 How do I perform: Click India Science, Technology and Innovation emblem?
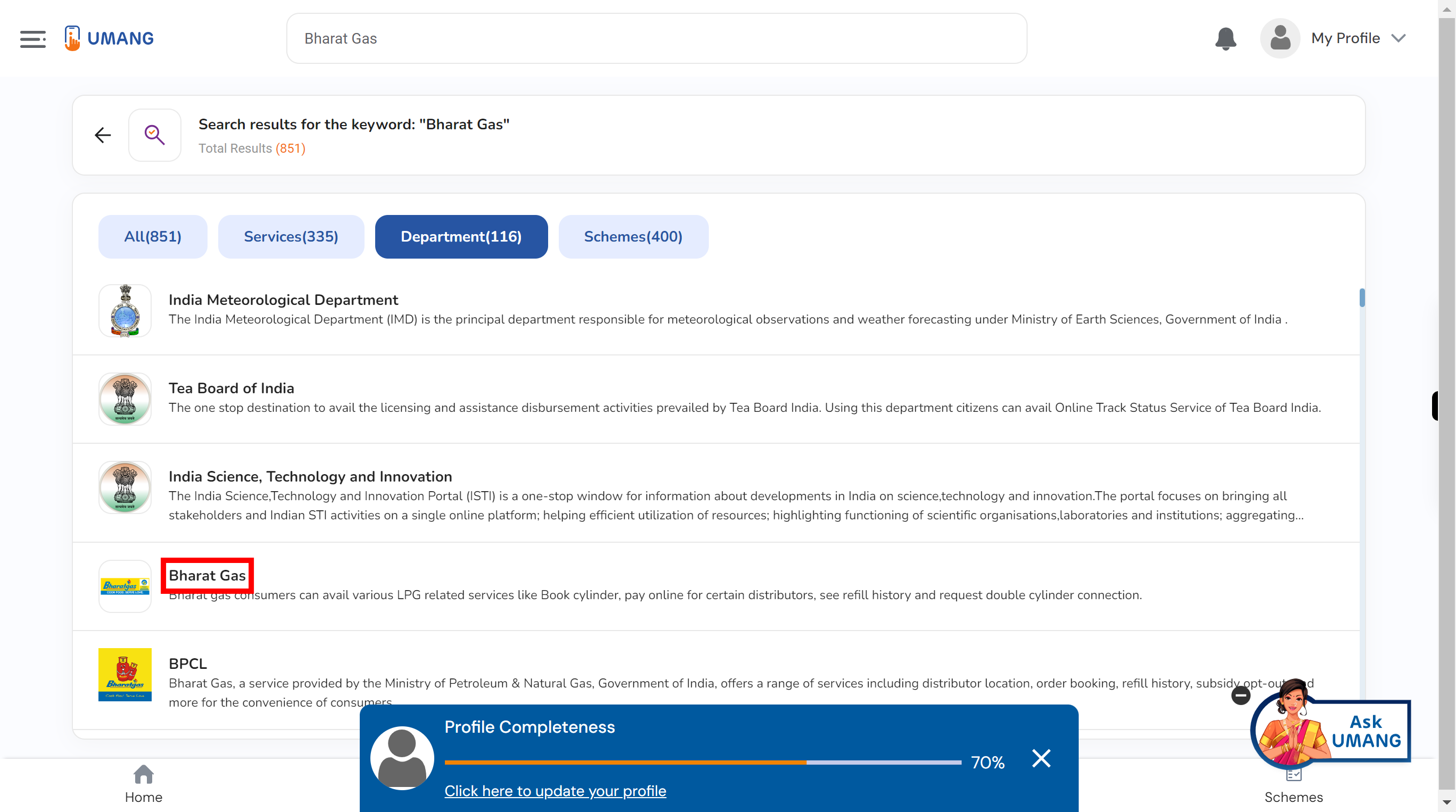125,487
